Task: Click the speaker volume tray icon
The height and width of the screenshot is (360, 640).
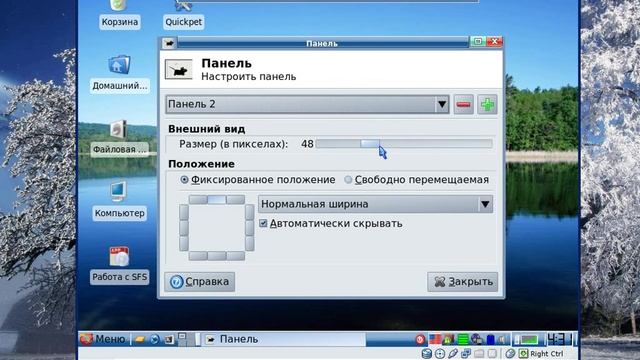Action: [x=502, y=339]
